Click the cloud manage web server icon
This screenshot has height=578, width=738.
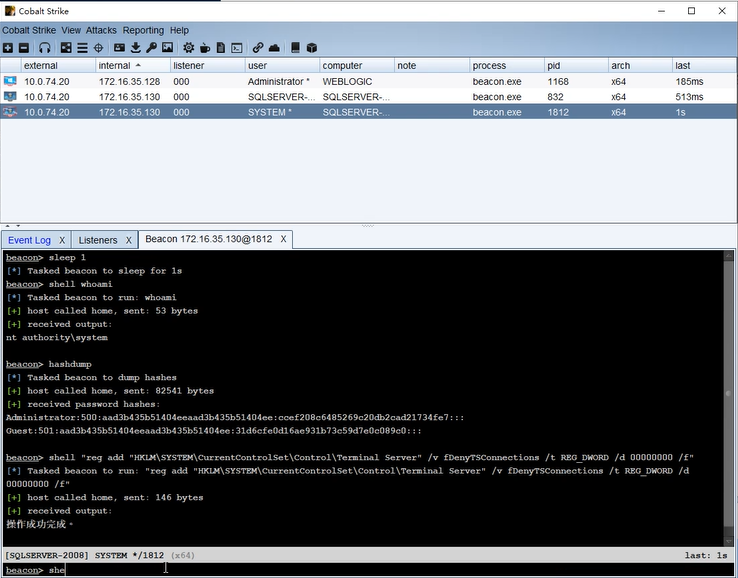point(274,48)
